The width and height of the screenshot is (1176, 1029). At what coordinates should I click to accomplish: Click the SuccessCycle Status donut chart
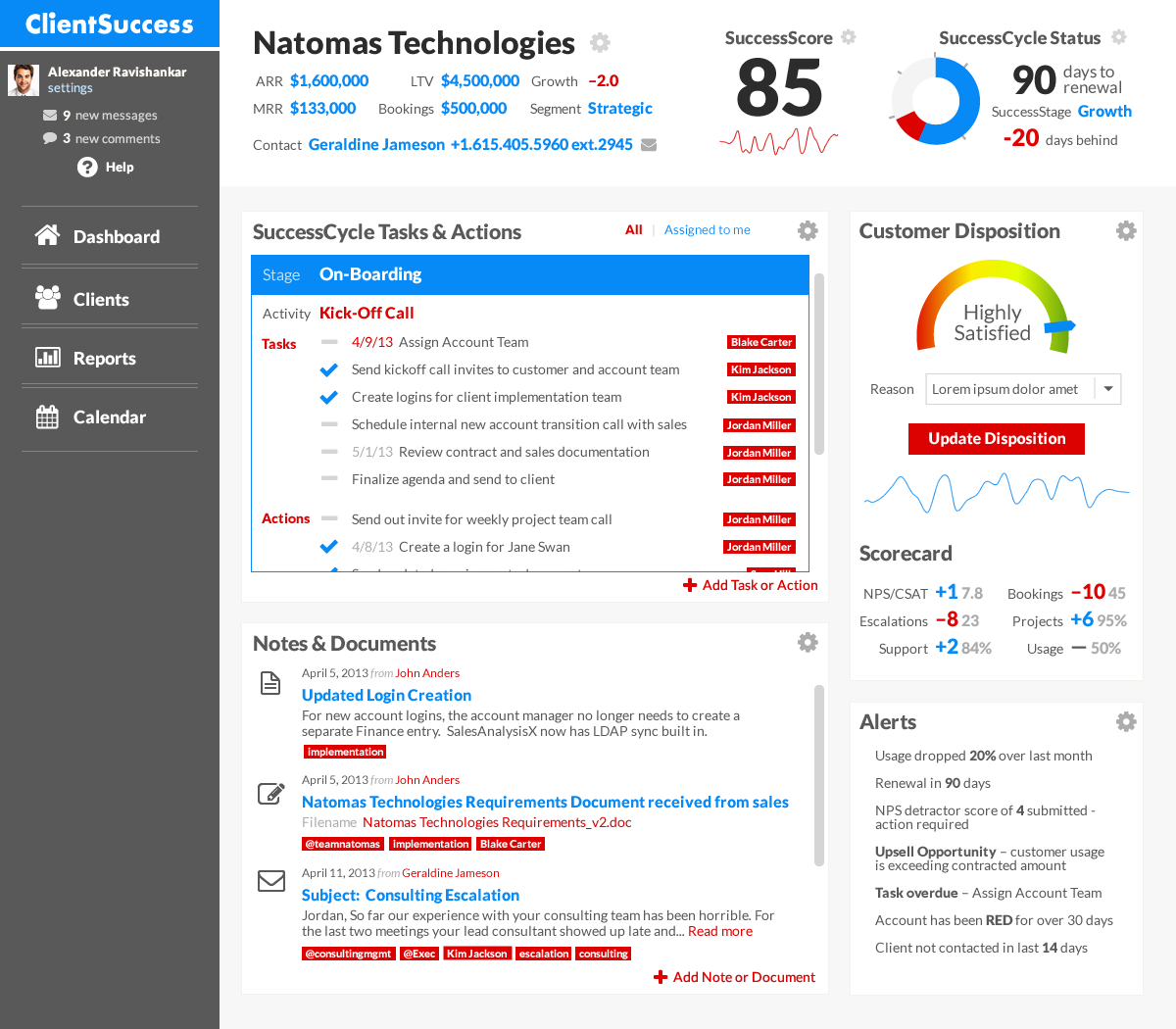click(935, 100)
